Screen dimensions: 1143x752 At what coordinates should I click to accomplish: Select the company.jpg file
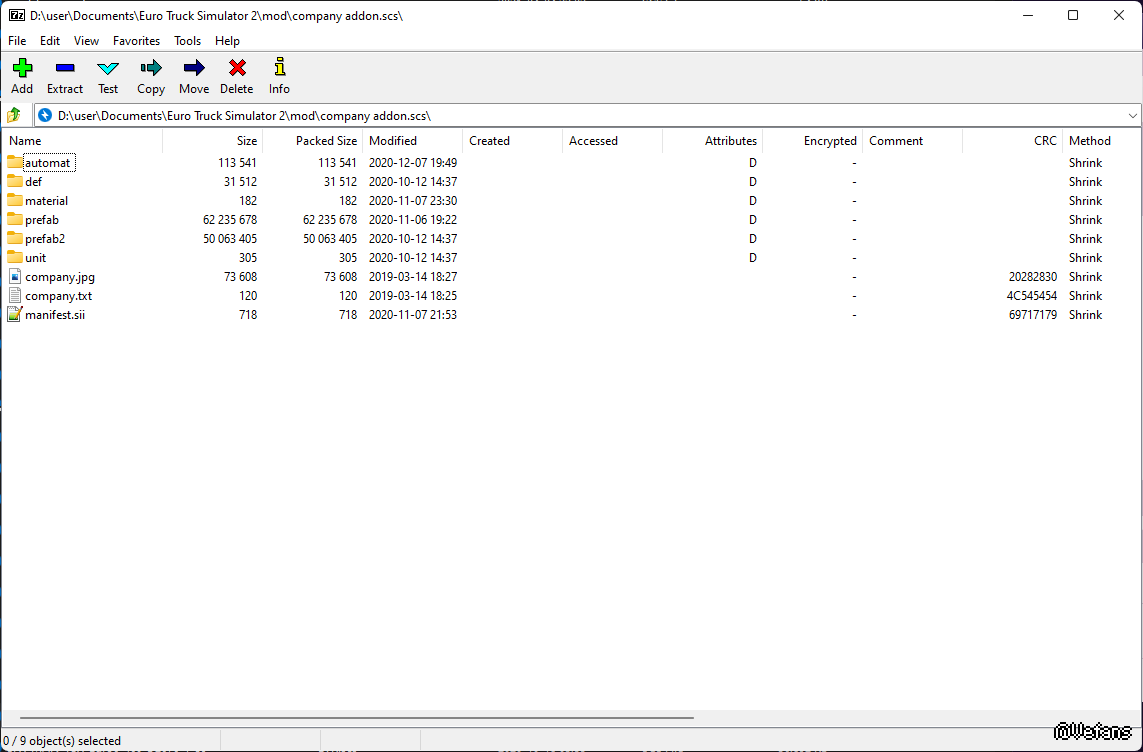pyautogui.click(x=60, y=277)
